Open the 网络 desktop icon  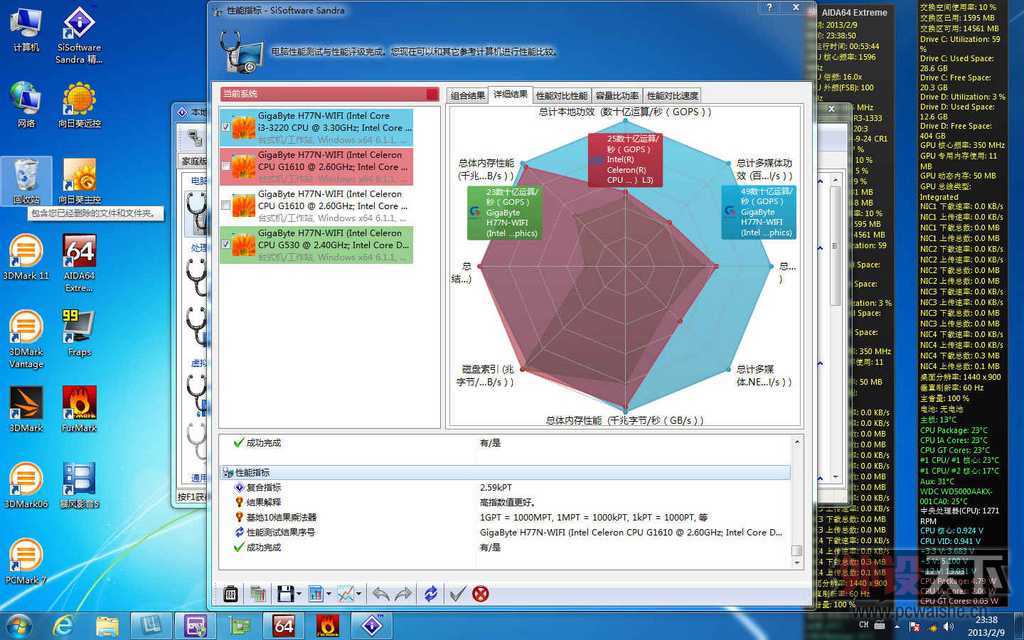(26, 104)
